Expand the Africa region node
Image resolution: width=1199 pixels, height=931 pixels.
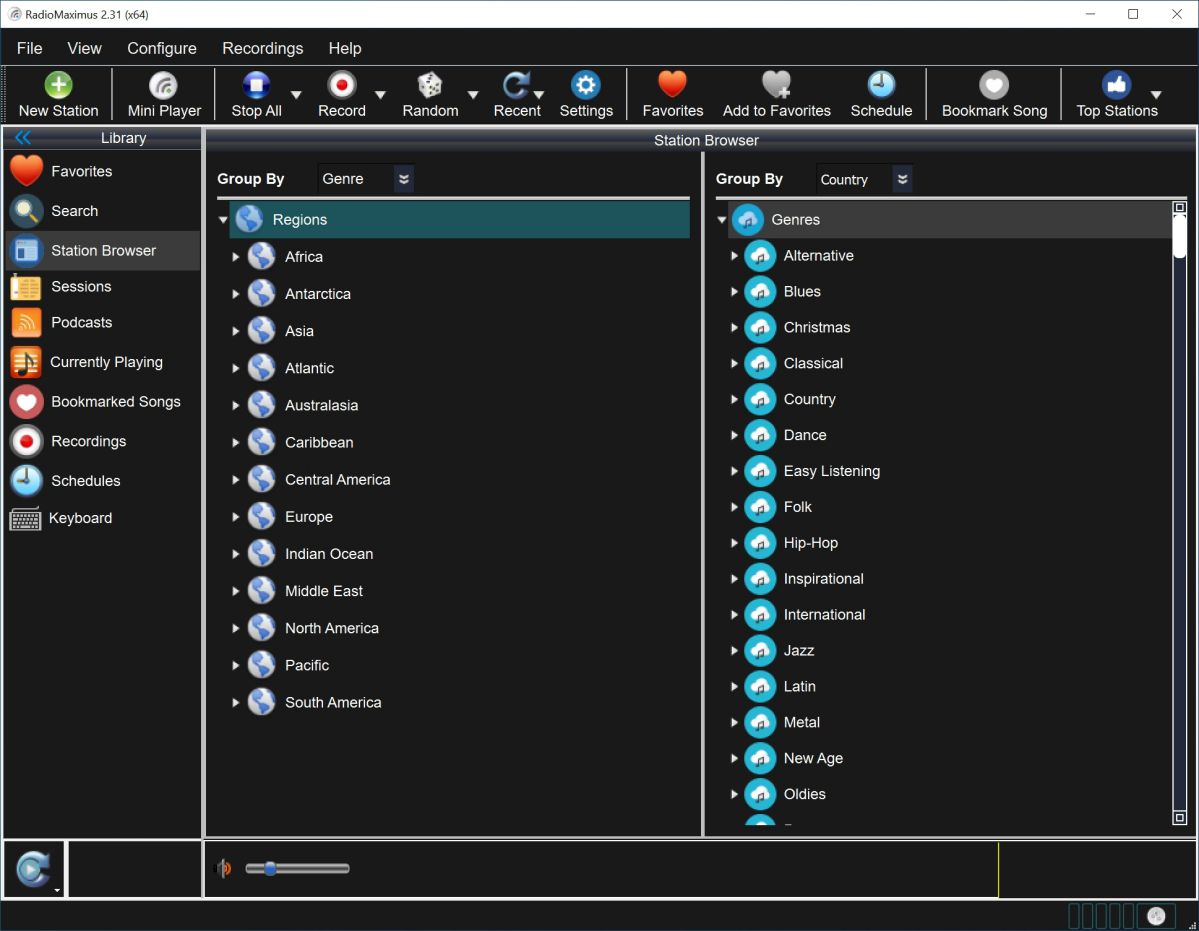click(236, 257)
